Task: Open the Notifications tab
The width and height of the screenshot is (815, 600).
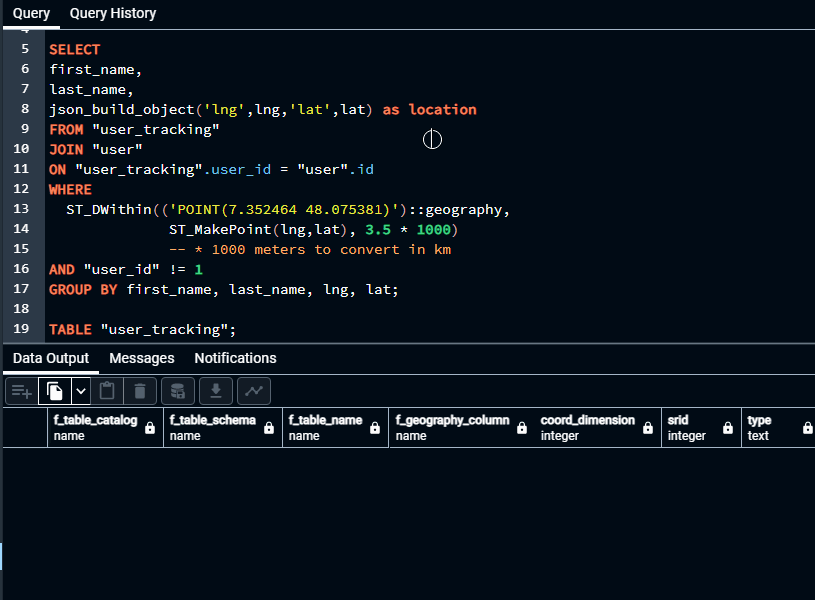Action: click(x=235, y=358)
